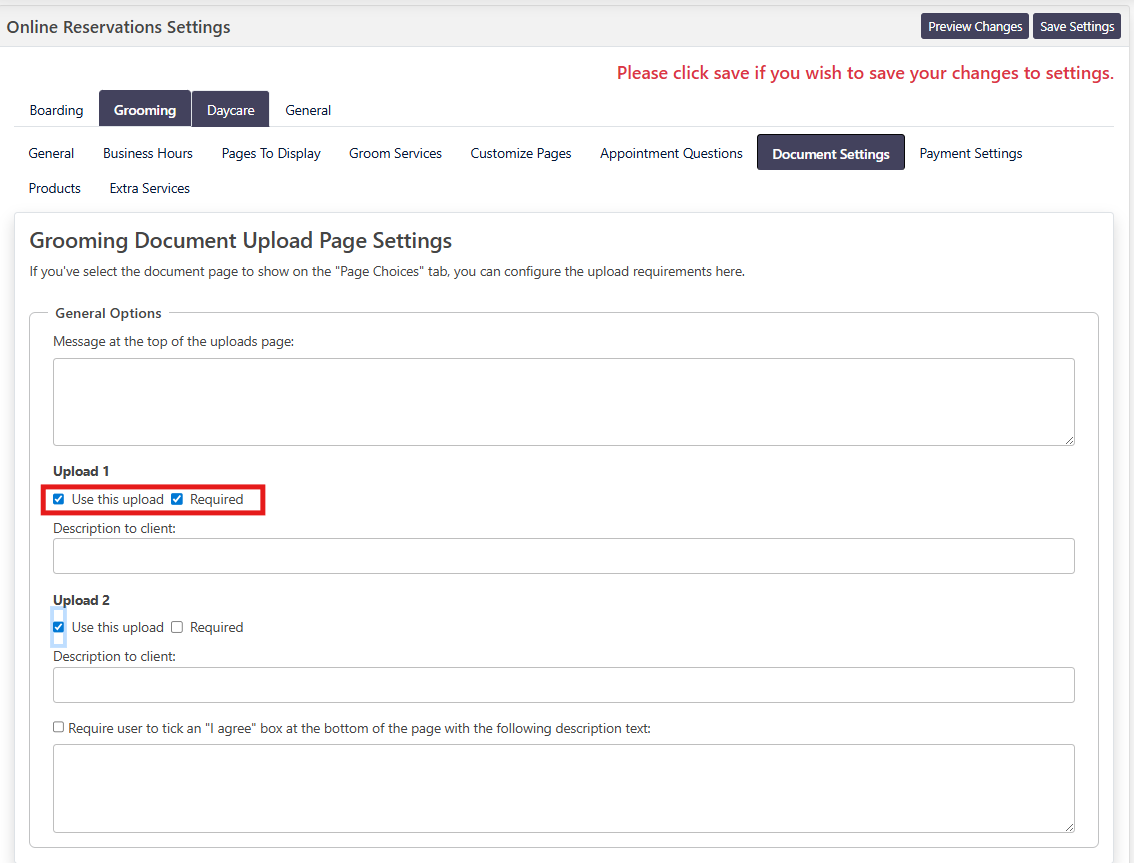This screenshot has height=863, width=1134.
Task: Go to Extra Services sub-tab
Action: pyautogui.click(x=150, y=188)
